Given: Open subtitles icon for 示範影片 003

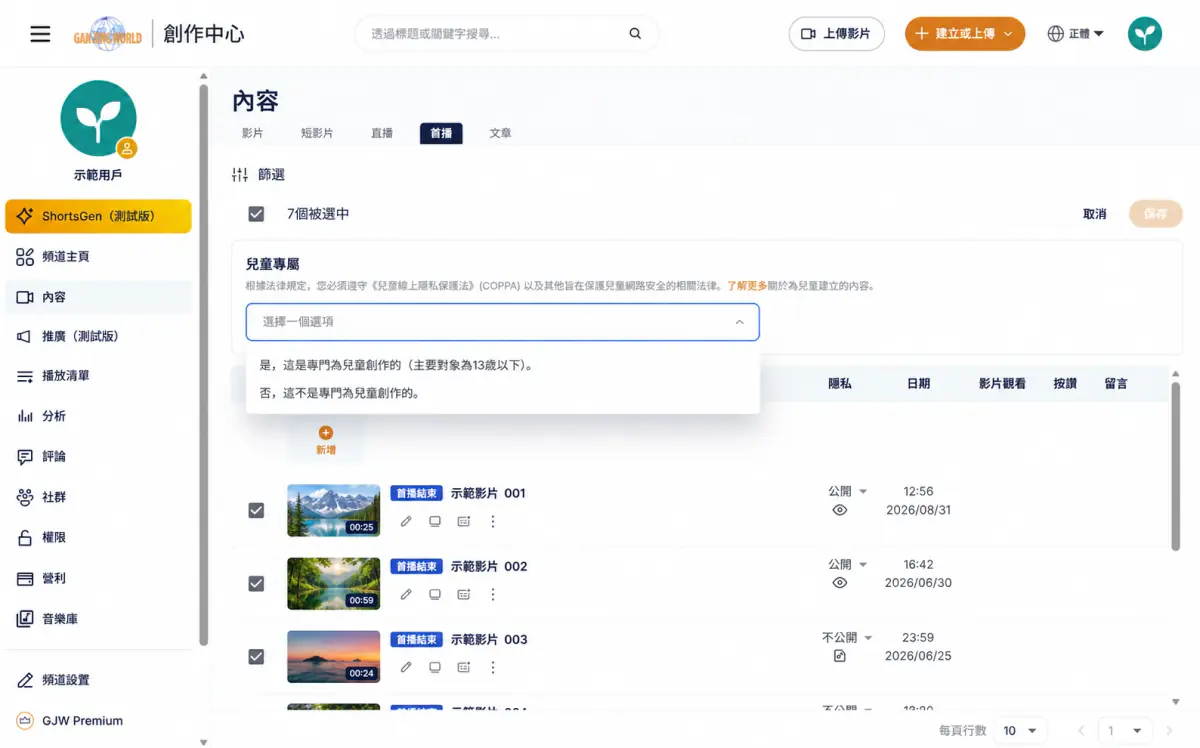Looking at the screenshot, I should pos(464,667).
